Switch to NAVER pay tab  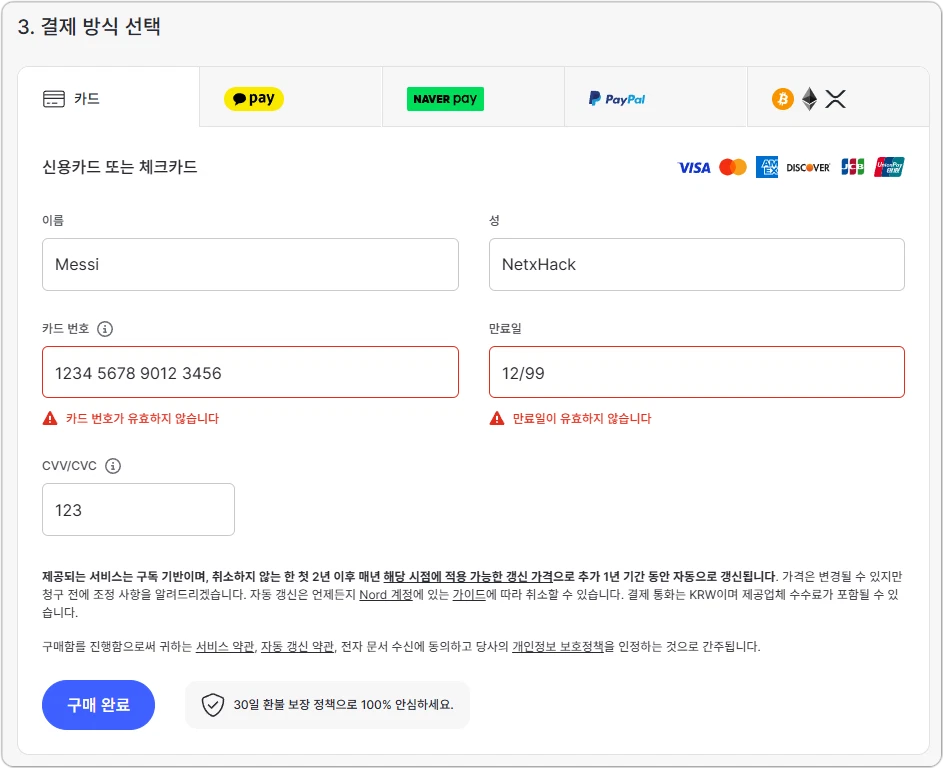tap(473, 97)
